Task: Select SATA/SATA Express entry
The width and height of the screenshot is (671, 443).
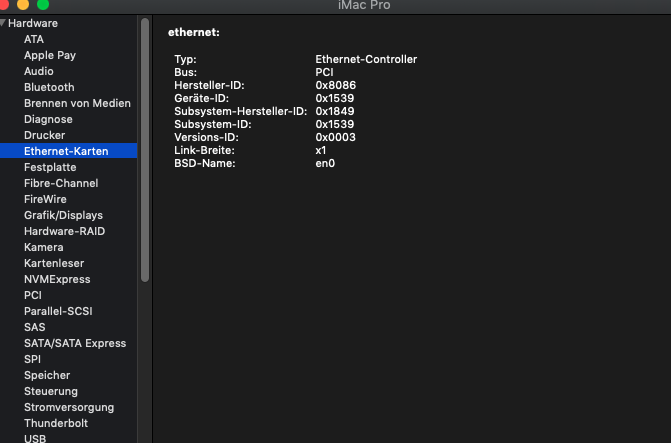Action: (75, 343)
